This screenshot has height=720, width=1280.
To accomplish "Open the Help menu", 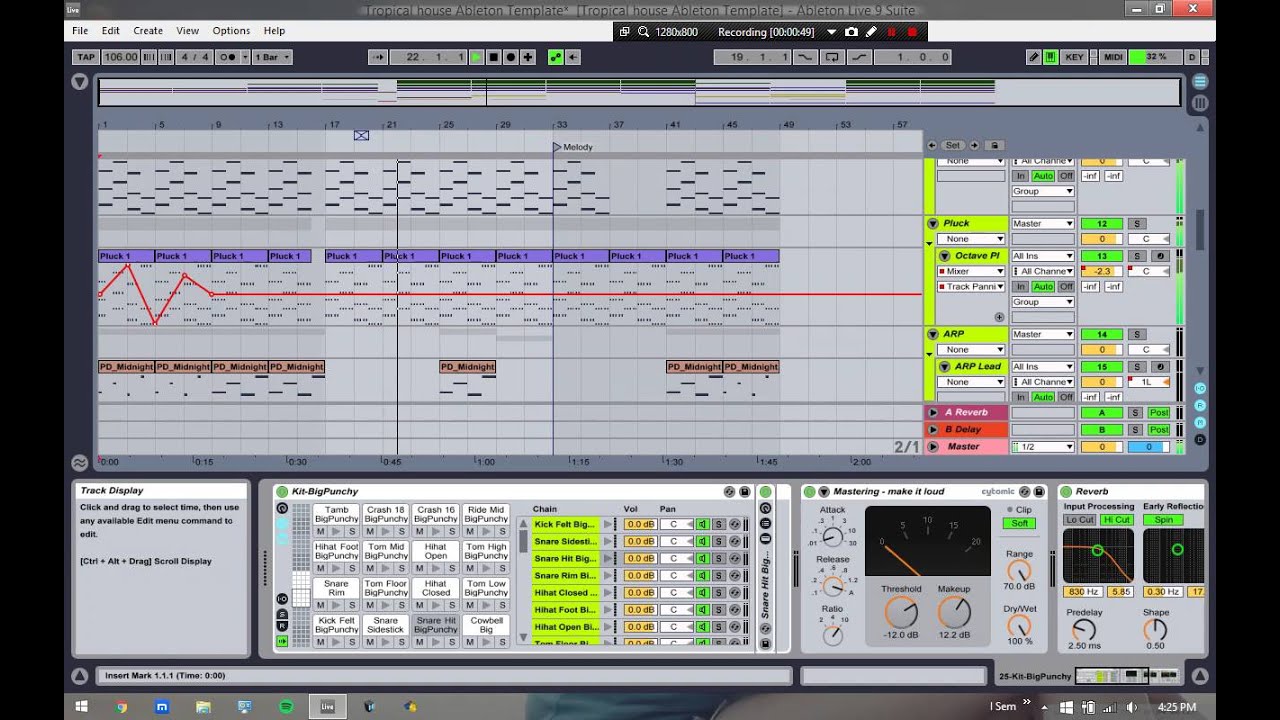I will [274, 31].
